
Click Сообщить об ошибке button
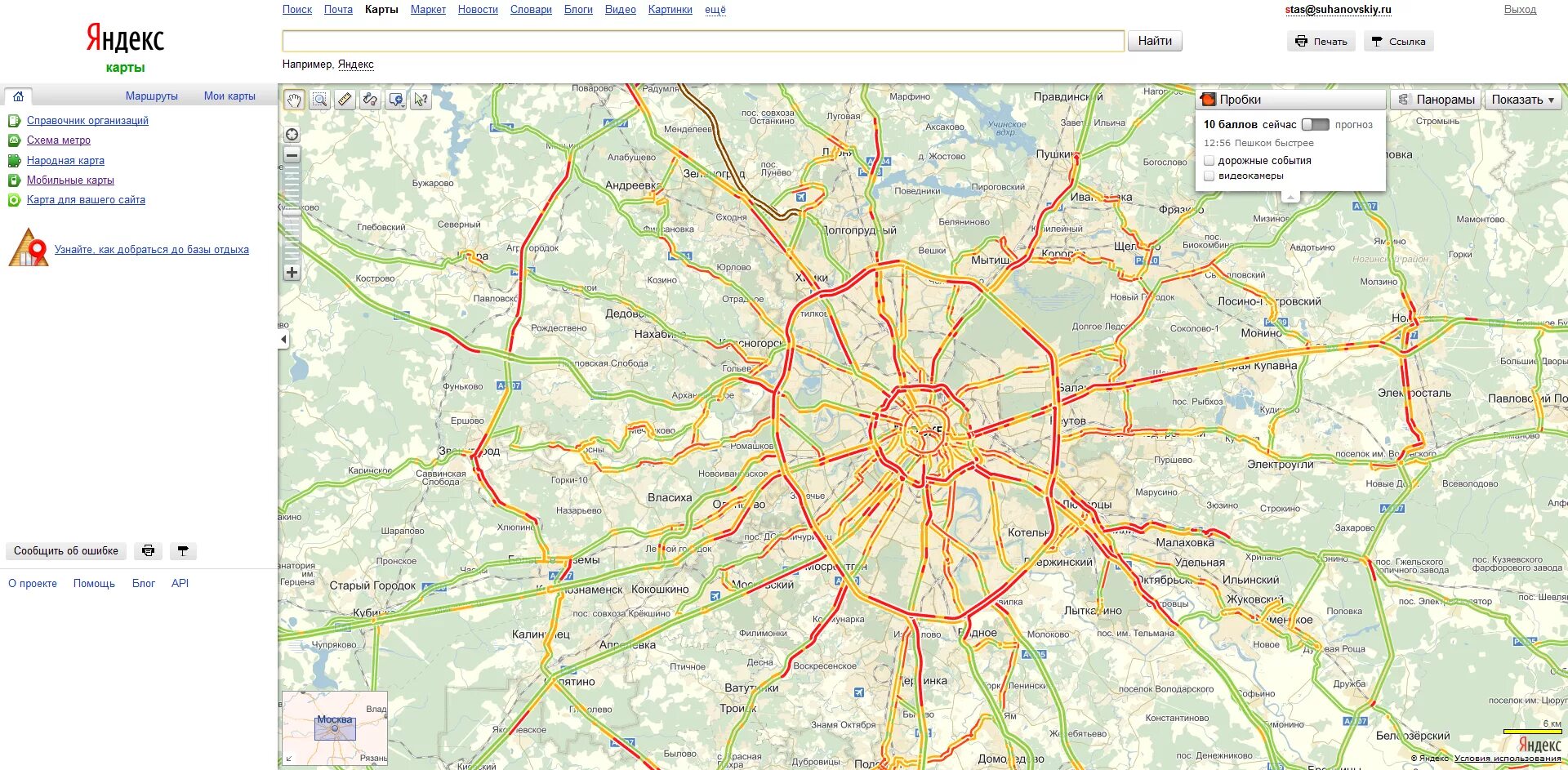click(x=66, y=551)
